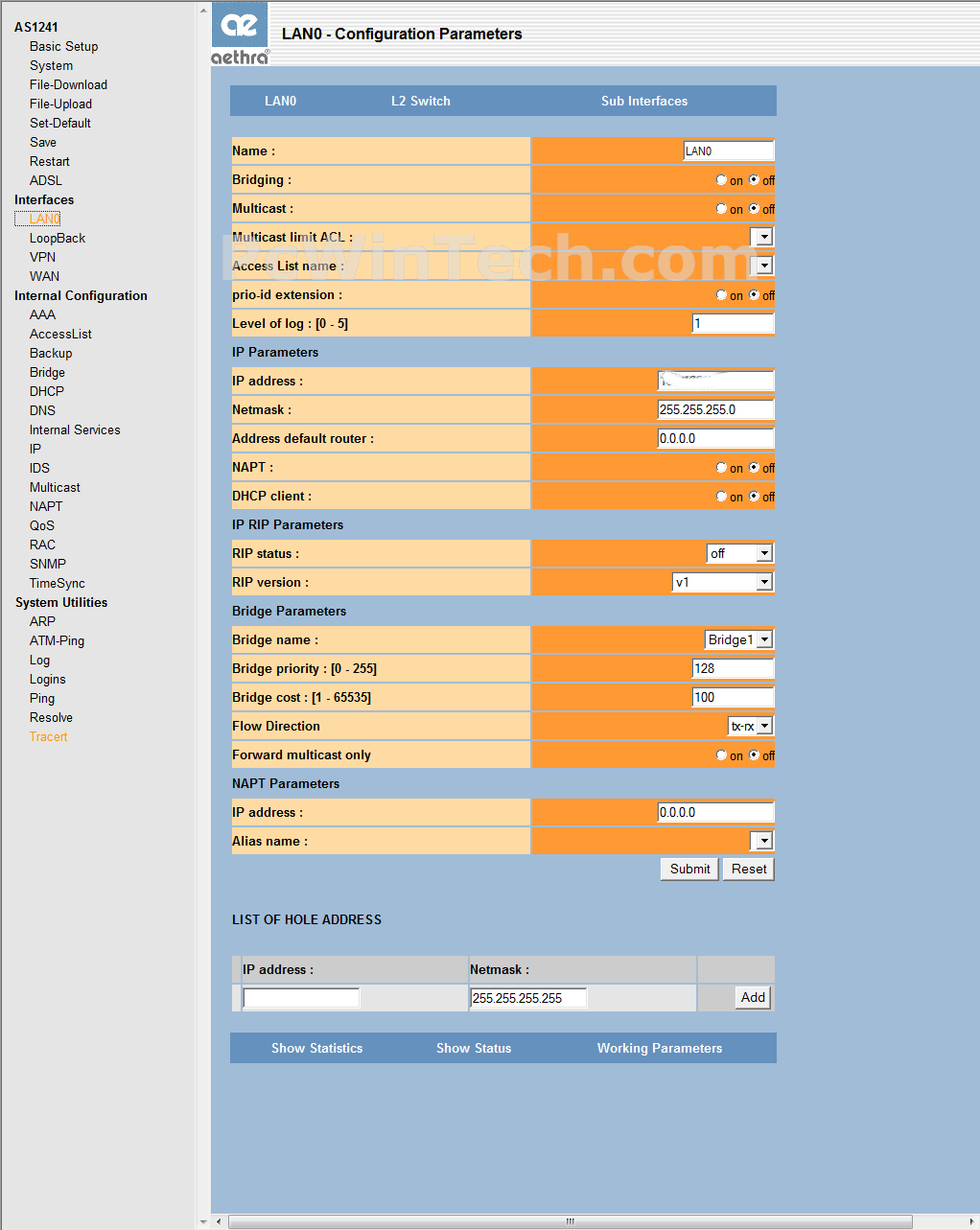Open TimeSync in sidebar

57,583
